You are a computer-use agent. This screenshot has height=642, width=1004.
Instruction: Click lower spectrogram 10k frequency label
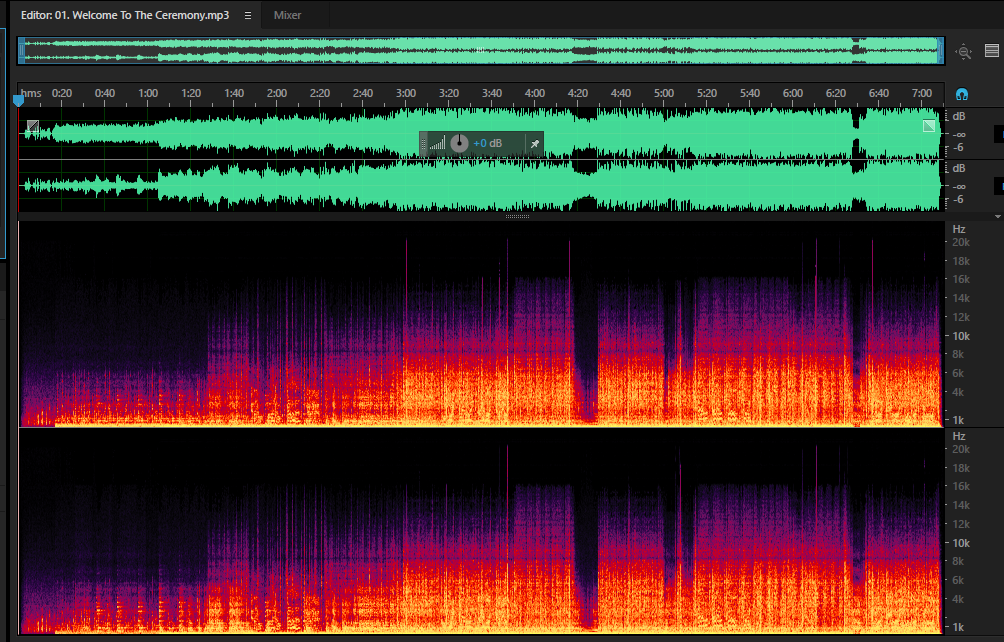[961, 543]
